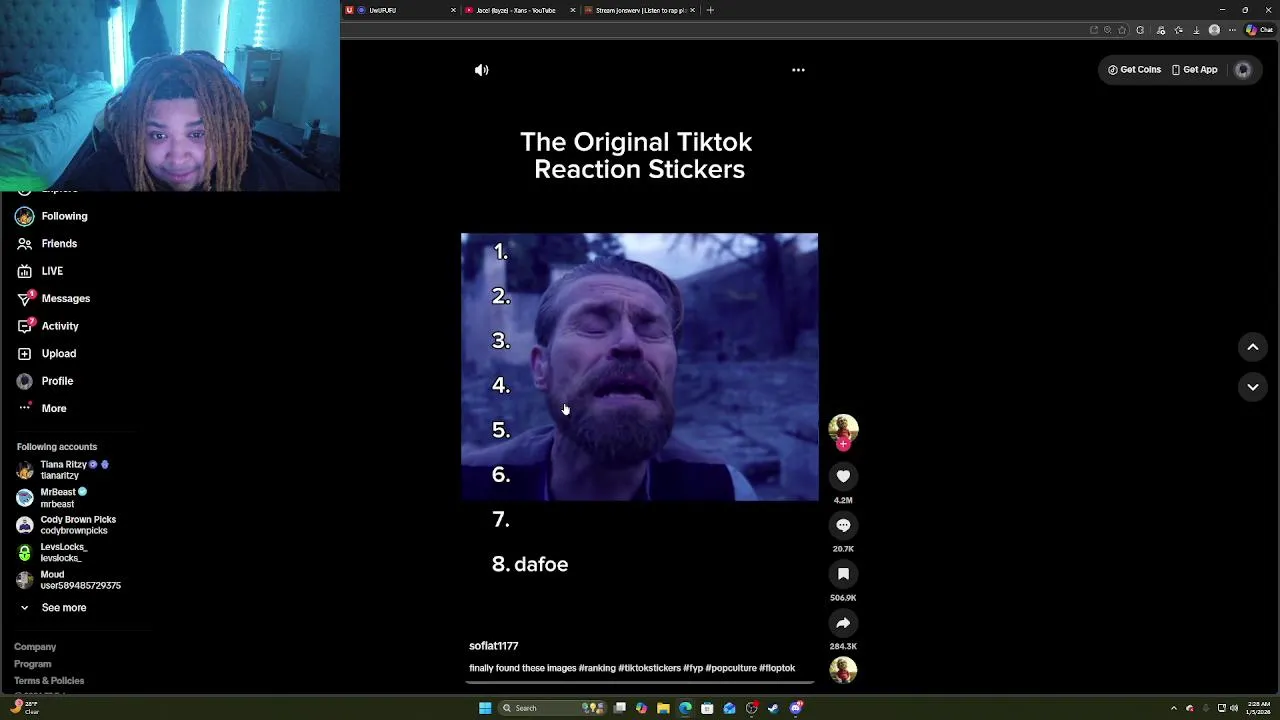1280x720 pixels.
Task: Mute the TikTok video sound
Action: click(x=482, y=70)
